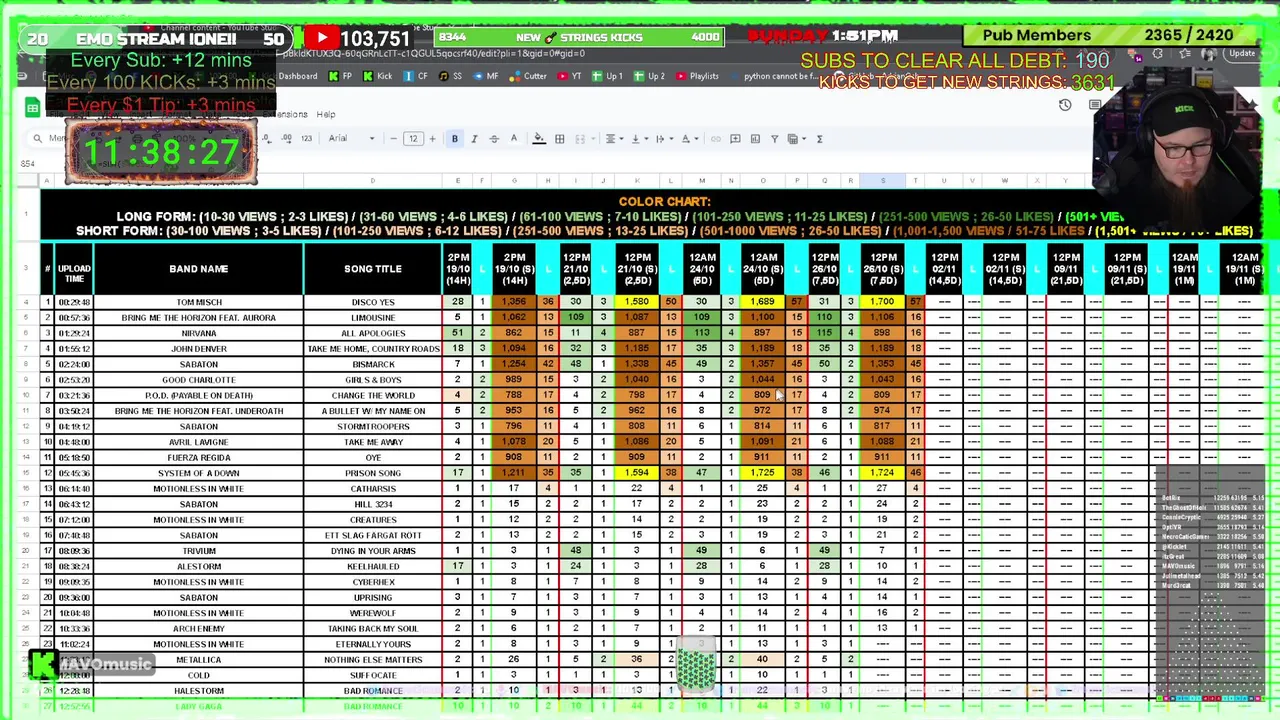Increase font size with plus button
The image size is (1280, 720).
pos(432,139)
